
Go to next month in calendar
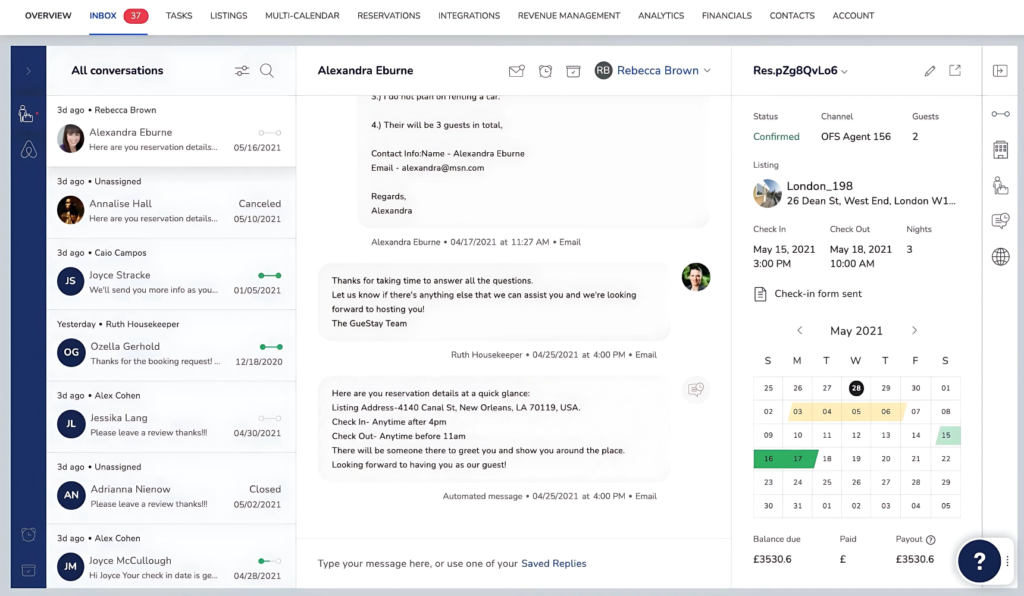pyautogui.click(x=914, y=330)
